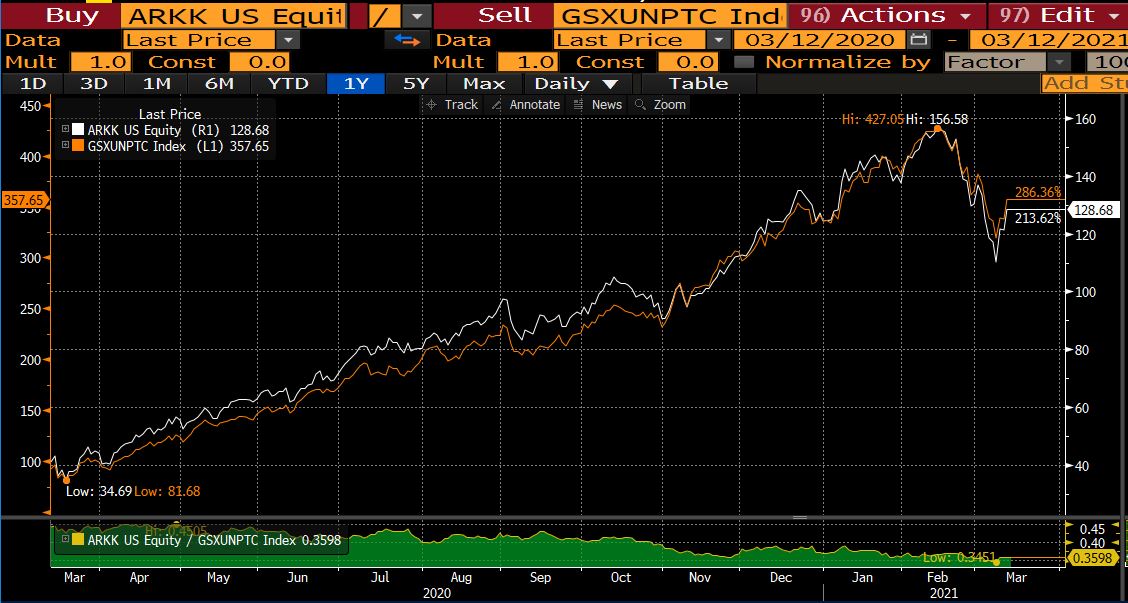
Task: Open the Buy Data Last Price dropdown
Action: [x=288, y=40]
